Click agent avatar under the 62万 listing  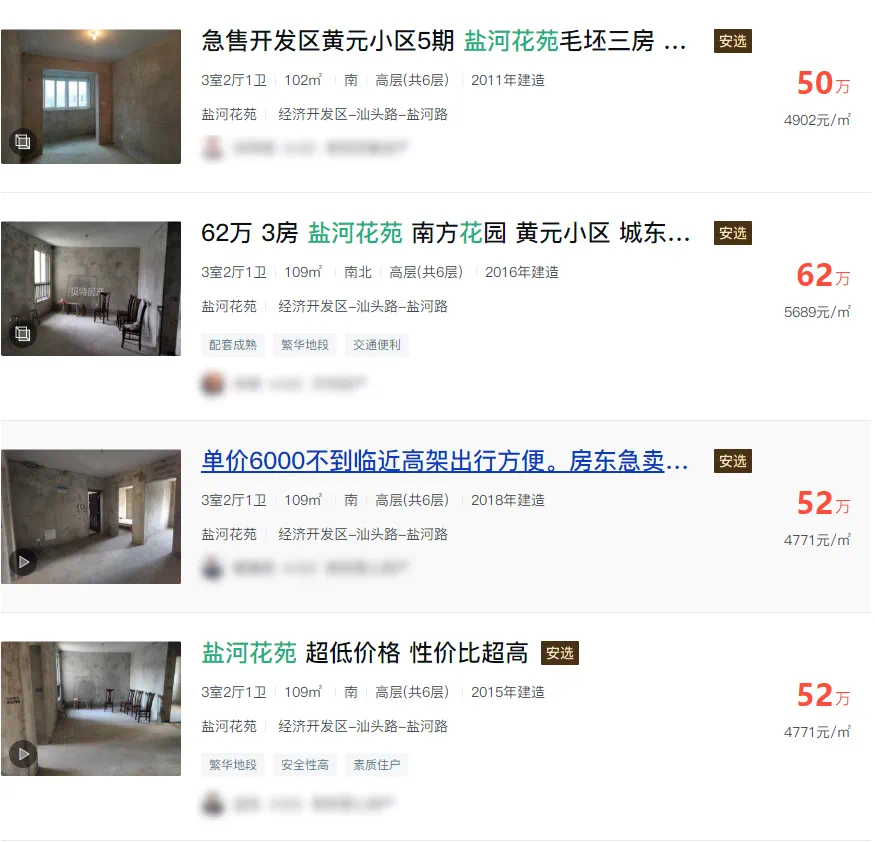click(x=213, y=384)
